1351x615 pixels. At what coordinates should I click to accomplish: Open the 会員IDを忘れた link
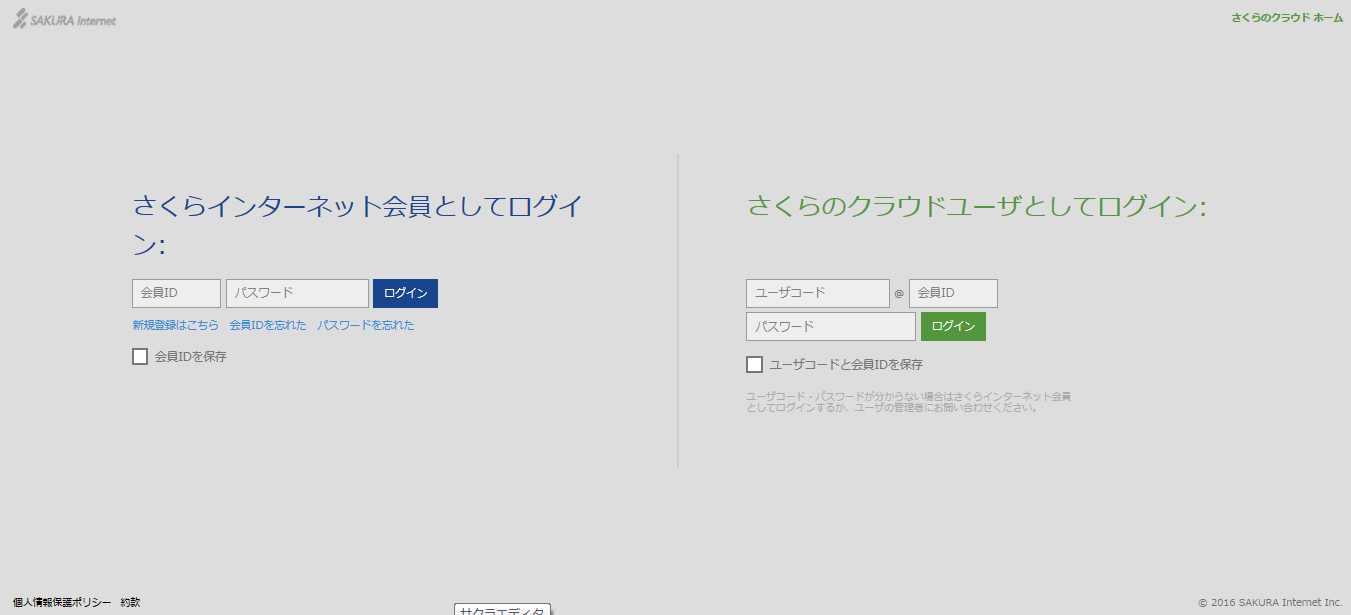pos(268,325)
